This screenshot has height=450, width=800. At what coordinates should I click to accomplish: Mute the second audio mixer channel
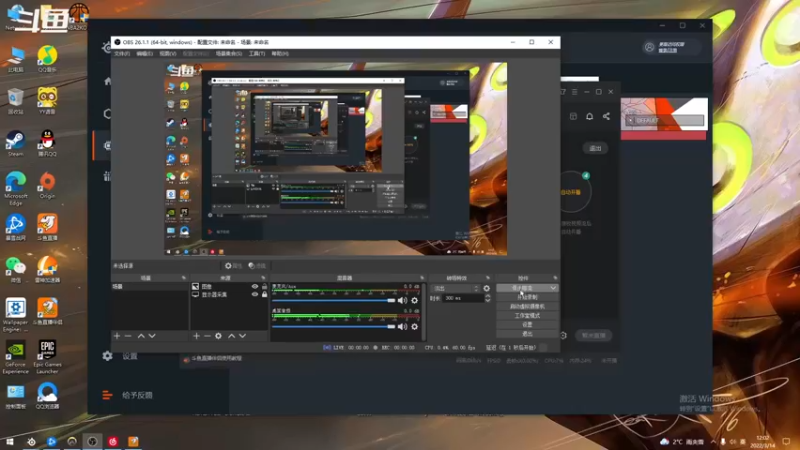(402, 327)
